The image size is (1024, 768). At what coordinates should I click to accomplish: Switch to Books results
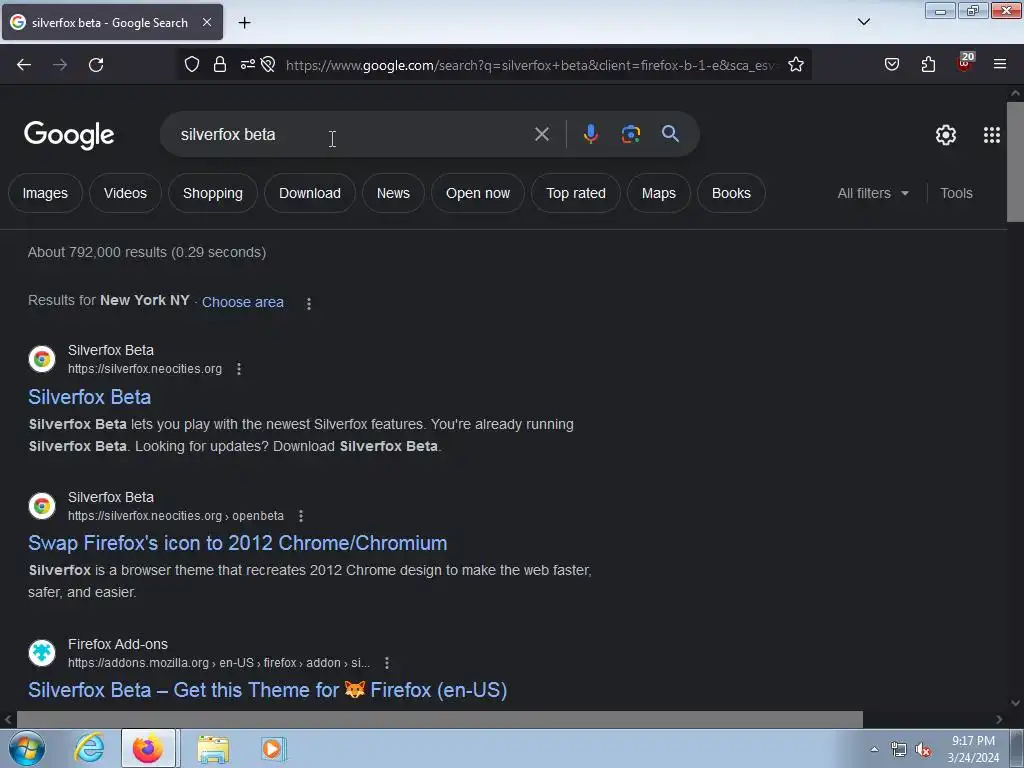(731, 193)
